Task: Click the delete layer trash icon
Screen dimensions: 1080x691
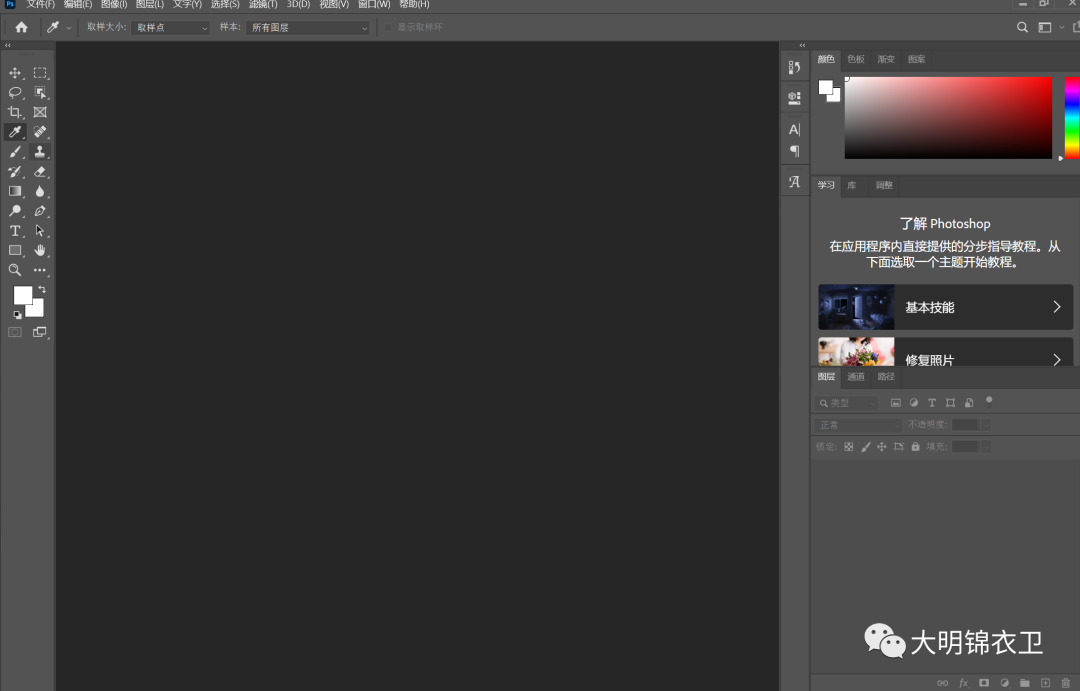Action: point(1066,683)
